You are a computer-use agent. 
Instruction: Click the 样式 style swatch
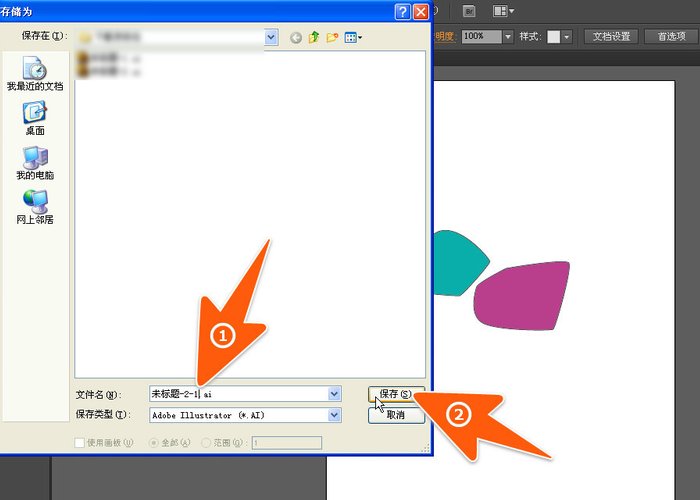tap(554, 36)
